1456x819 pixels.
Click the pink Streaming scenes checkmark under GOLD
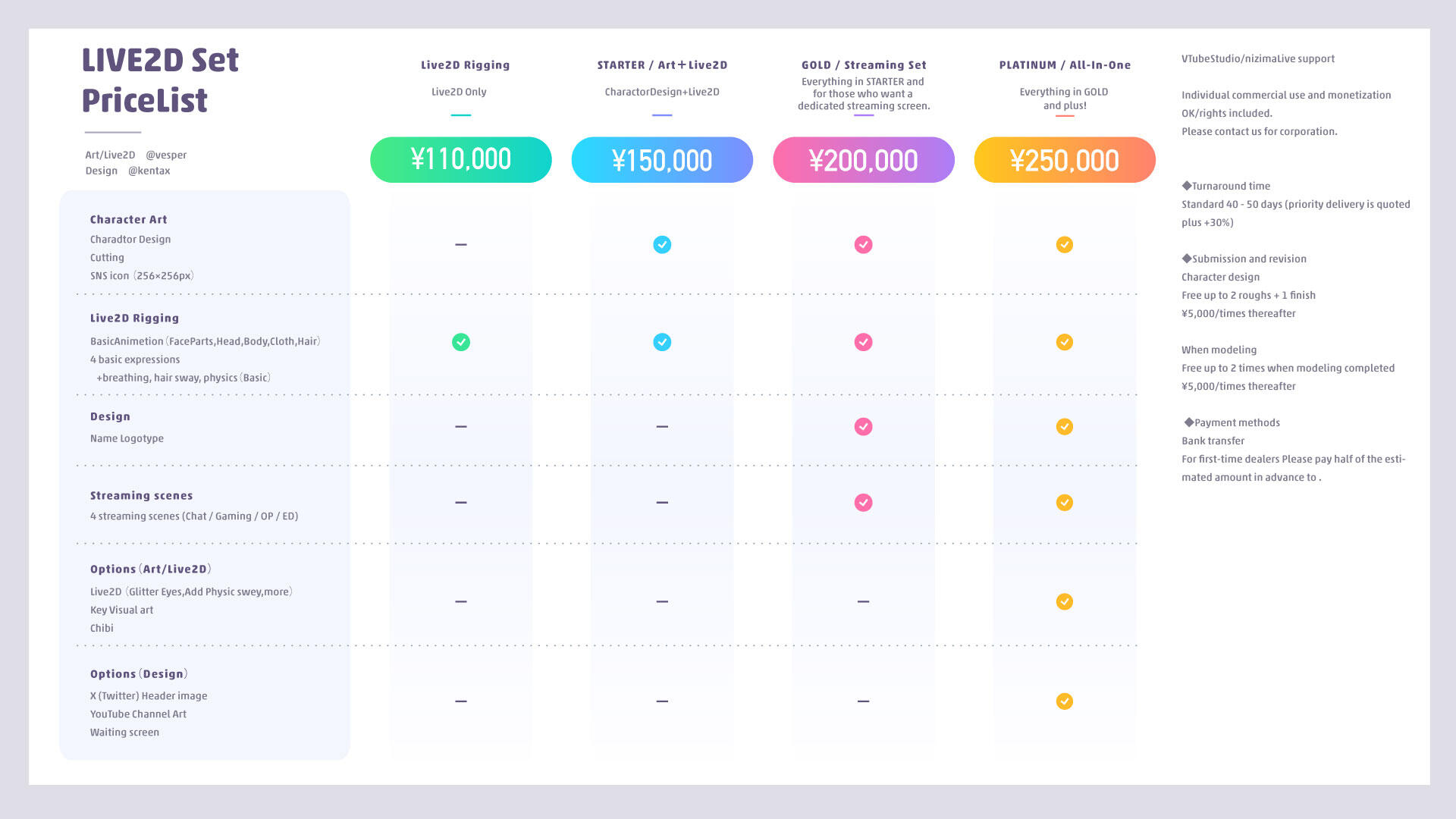pyautogui.click(x=863, y=502)
